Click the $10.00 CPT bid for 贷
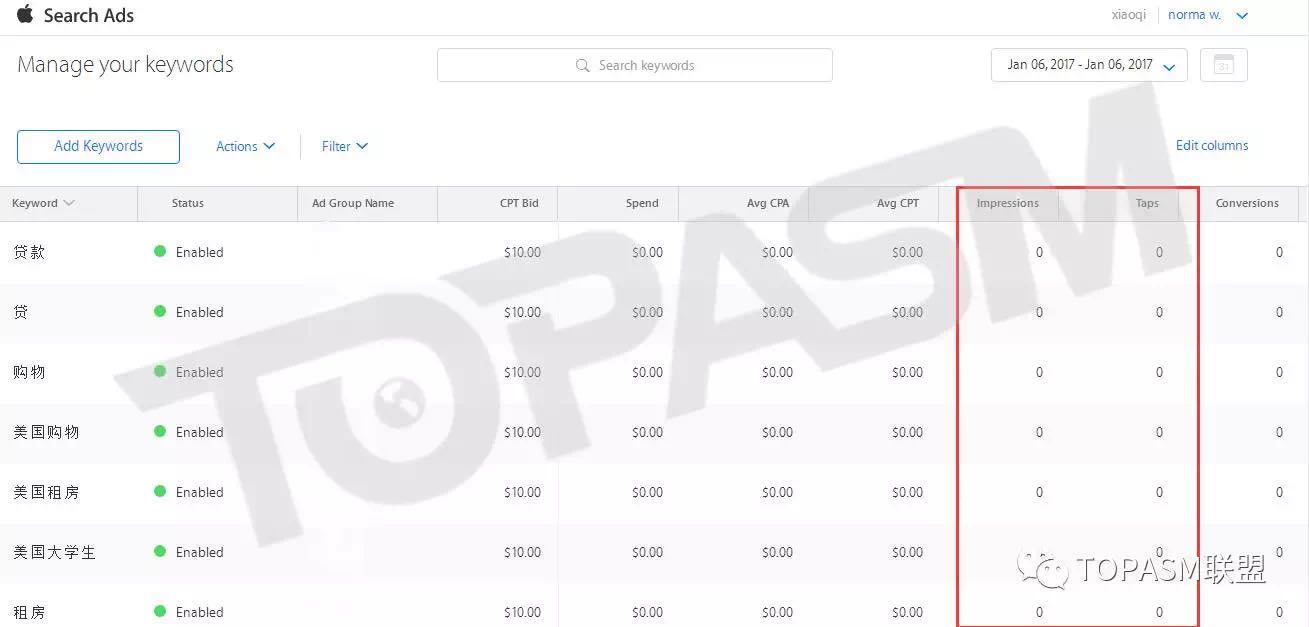The width and height of the screenshot is (1309, 627). click(522, 312)
